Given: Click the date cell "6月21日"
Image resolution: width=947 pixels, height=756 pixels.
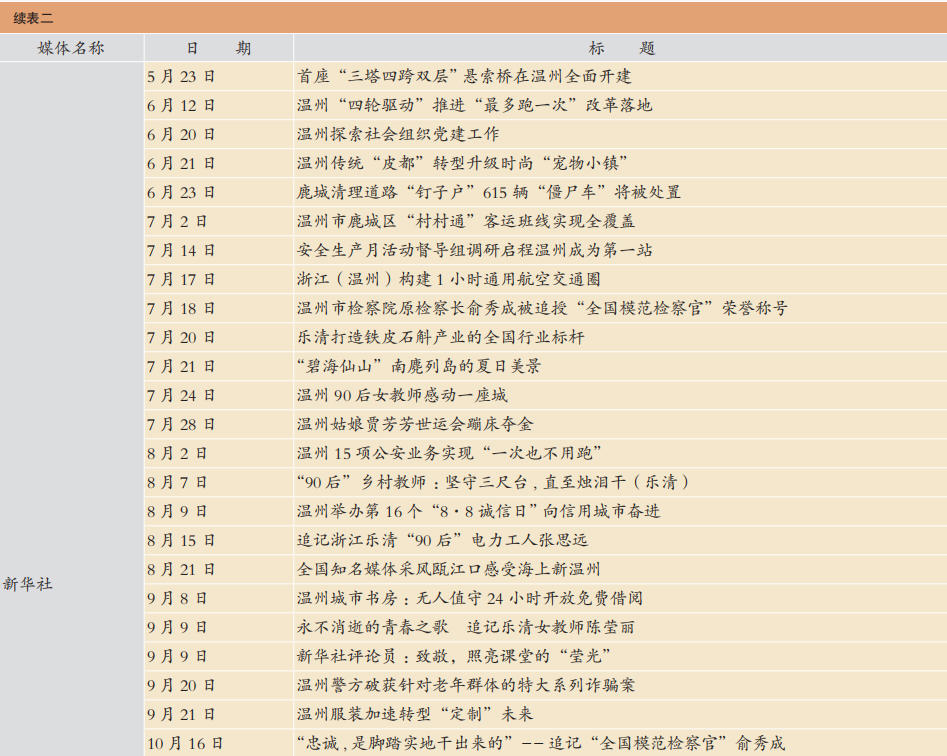Looking at the screenshot, I should 181,164.
